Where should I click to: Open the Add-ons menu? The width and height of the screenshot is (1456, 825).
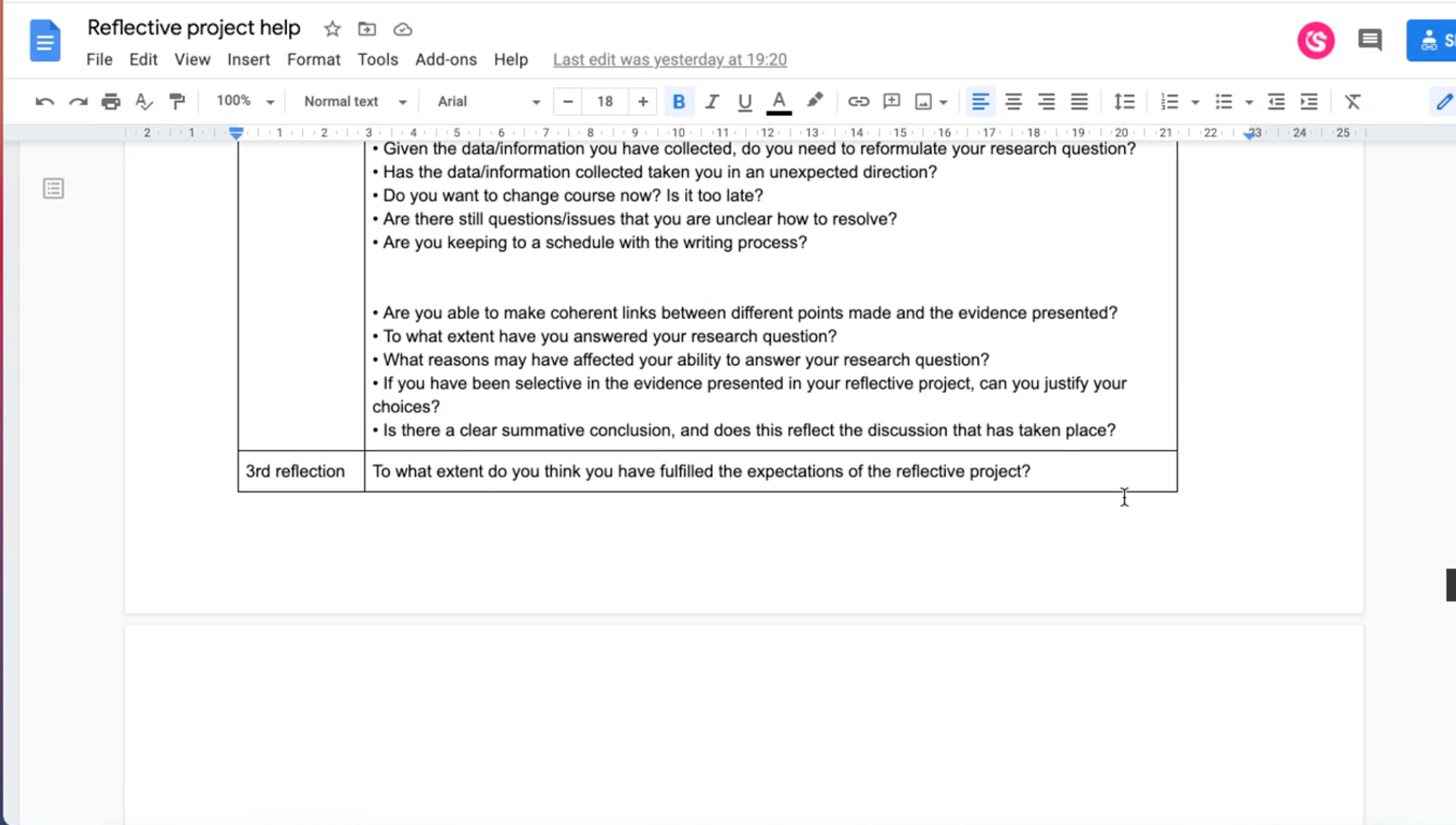tap(446, 60)
